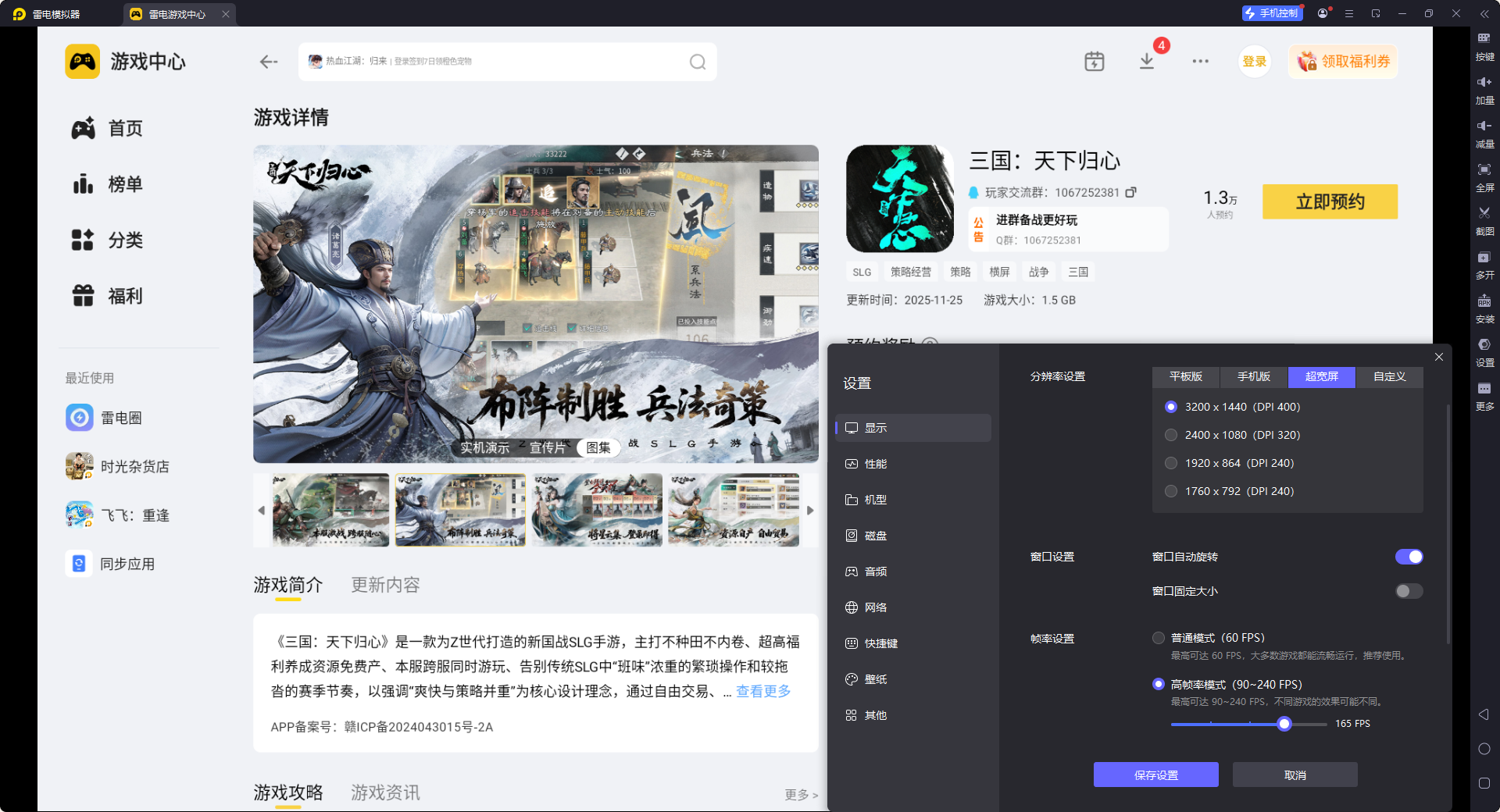
Task: Click the Android recent apps square button
Action: point(1484,783)
